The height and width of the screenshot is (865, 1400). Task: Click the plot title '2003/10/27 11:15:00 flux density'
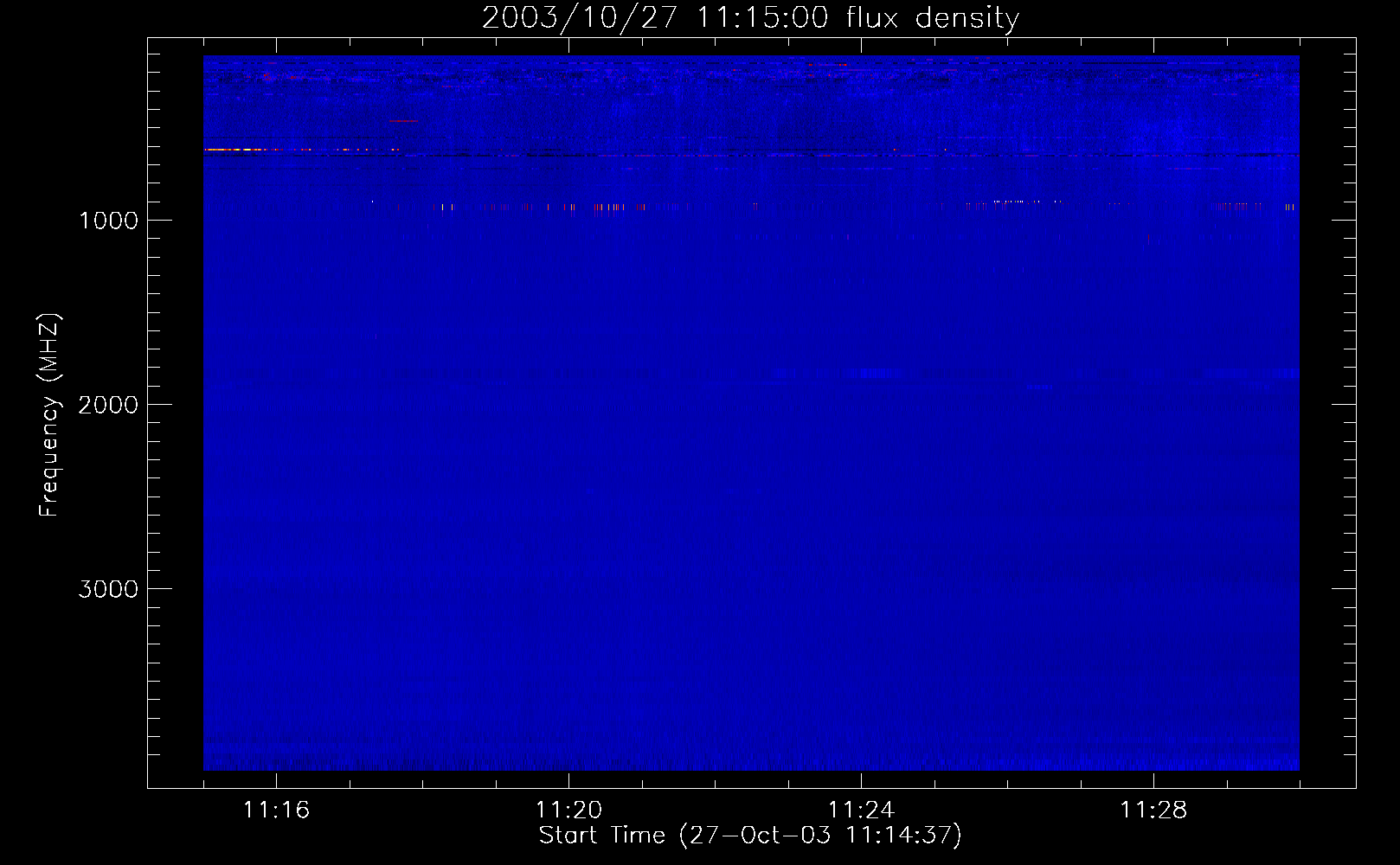pyautogui.click(x=750, y=18)
